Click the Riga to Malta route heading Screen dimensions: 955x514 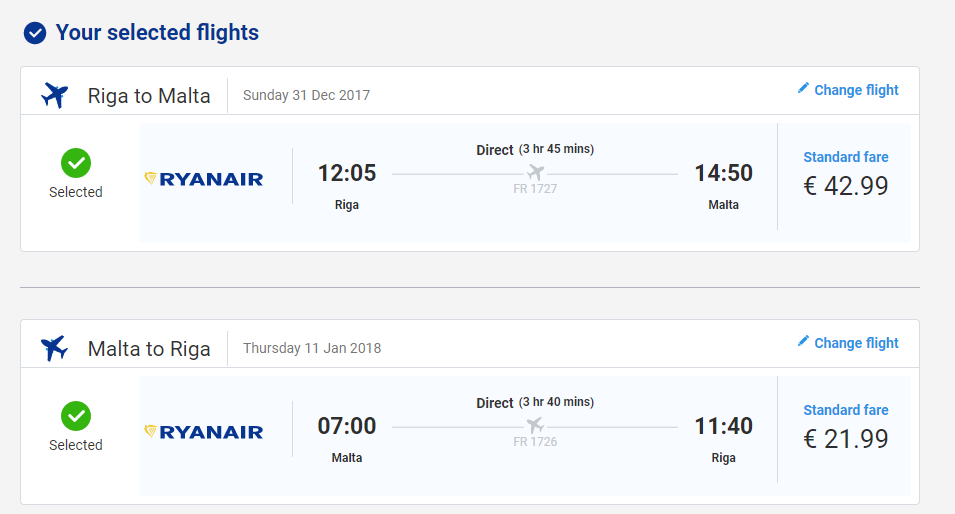click(149, 96)
